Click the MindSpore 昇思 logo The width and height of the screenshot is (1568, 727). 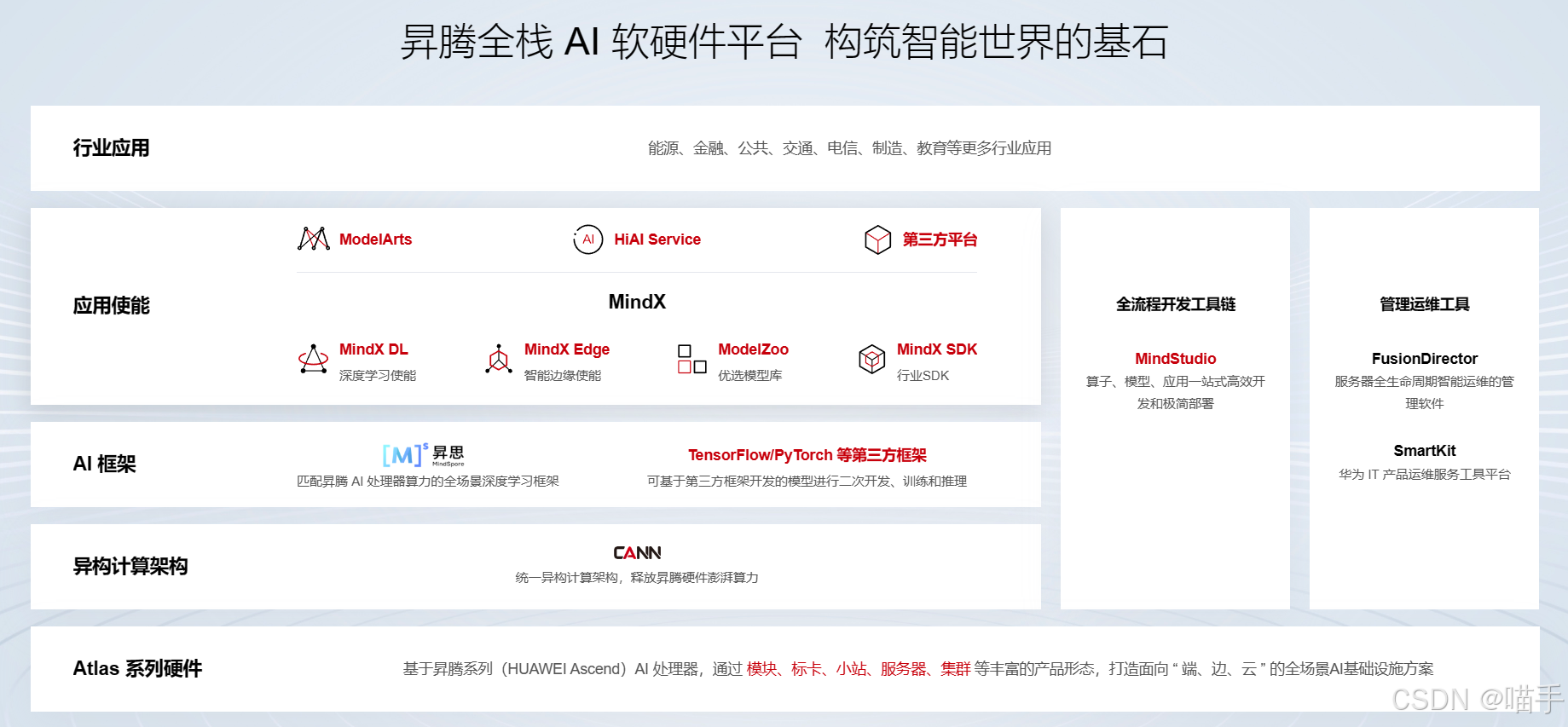click(424, 454)
